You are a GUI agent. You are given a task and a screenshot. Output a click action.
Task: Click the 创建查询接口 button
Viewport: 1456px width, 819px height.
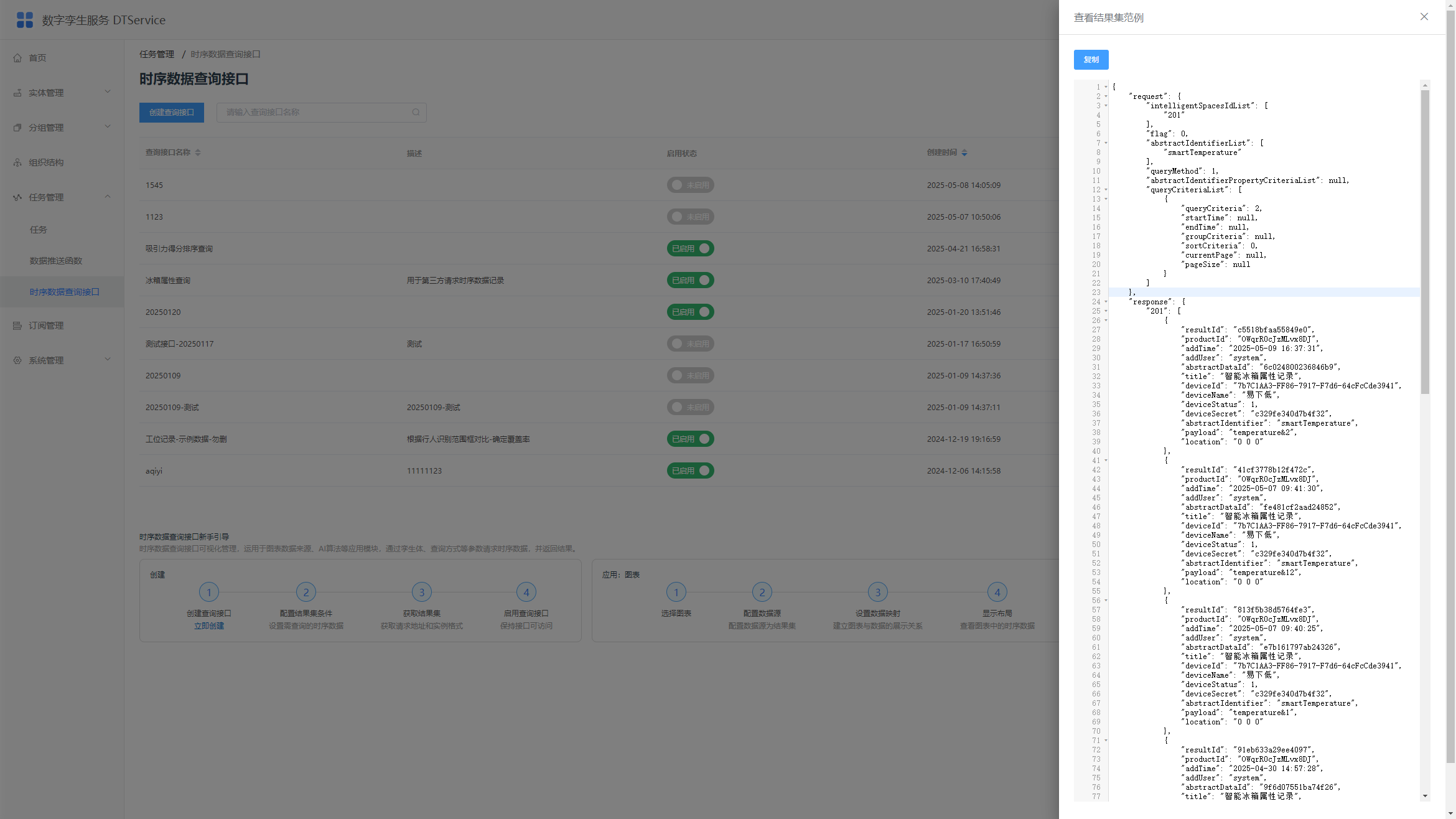coord(172,112)
